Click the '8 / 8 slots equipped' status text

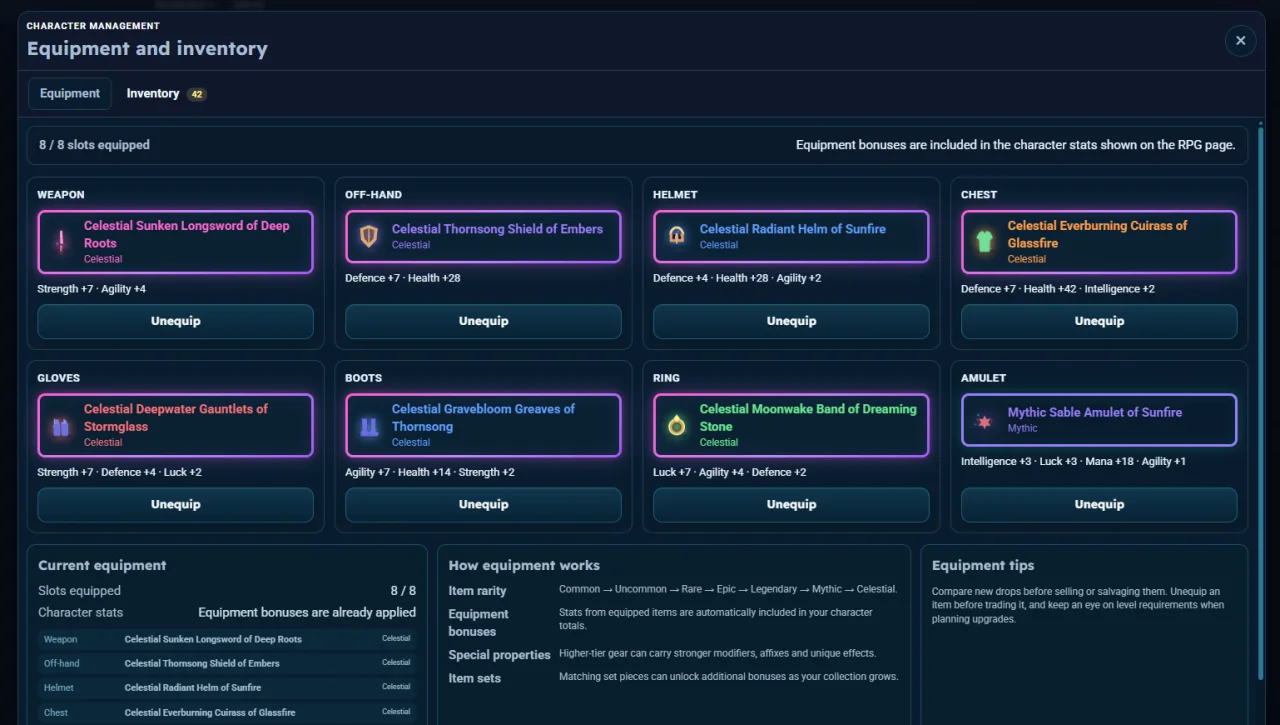(94, 145)
